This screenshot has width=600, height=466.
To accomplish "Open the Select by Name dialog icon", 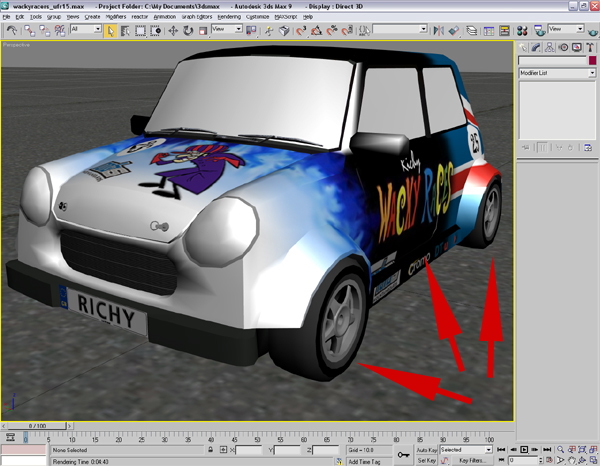I will [125, 31].
